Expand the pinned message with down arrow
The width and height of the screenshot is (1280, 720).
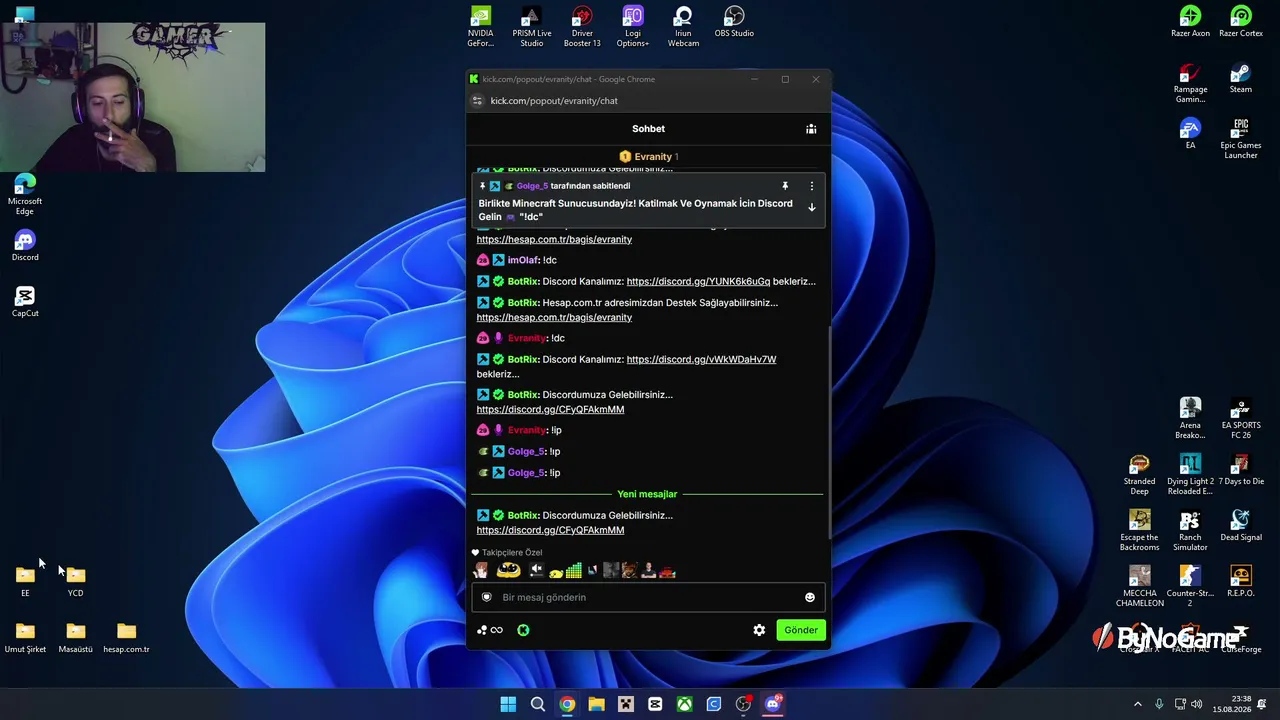[812, 208]
